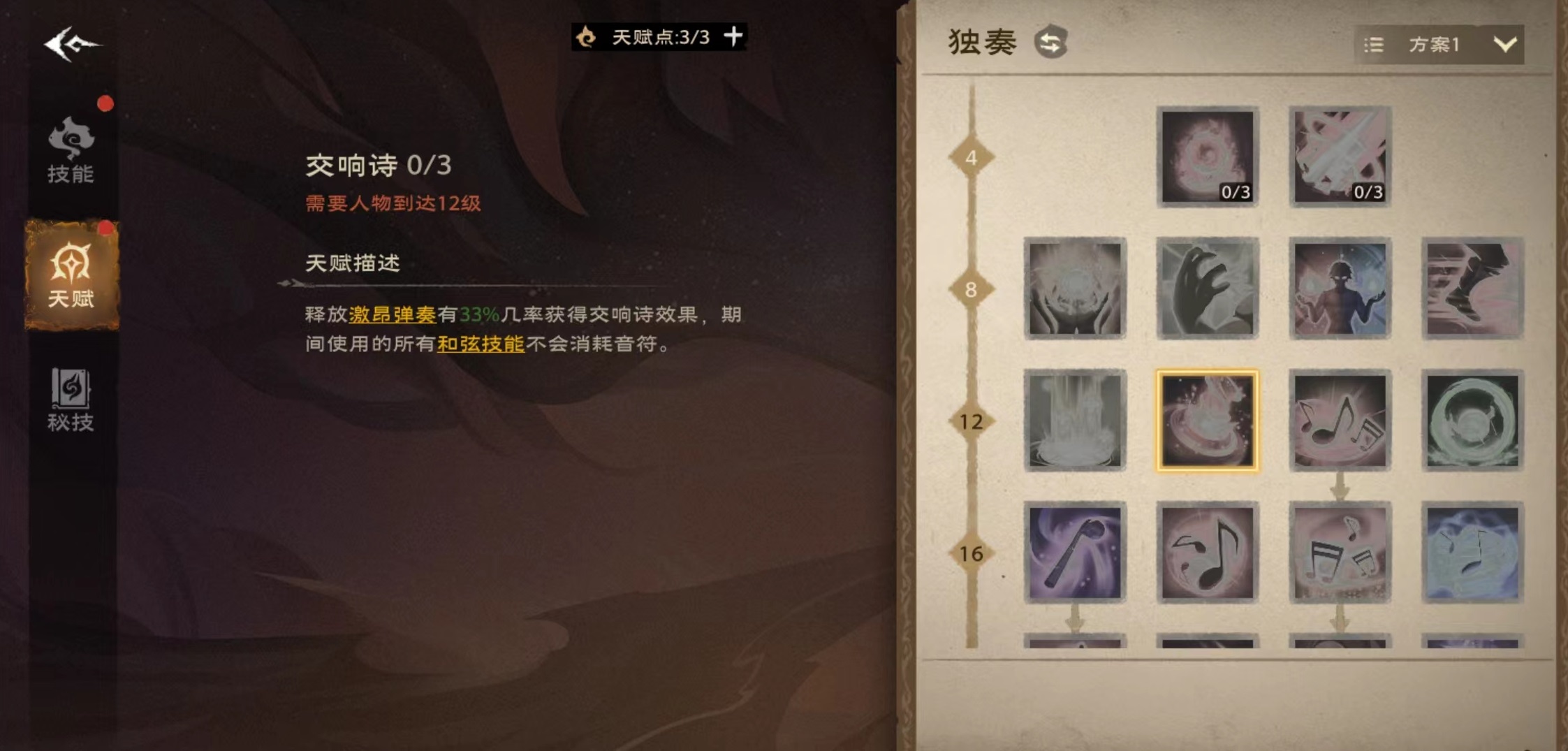1568x751 pixels.
Task: Open the 秘技 secret techniques tab
Action: (x=71, y=400)
